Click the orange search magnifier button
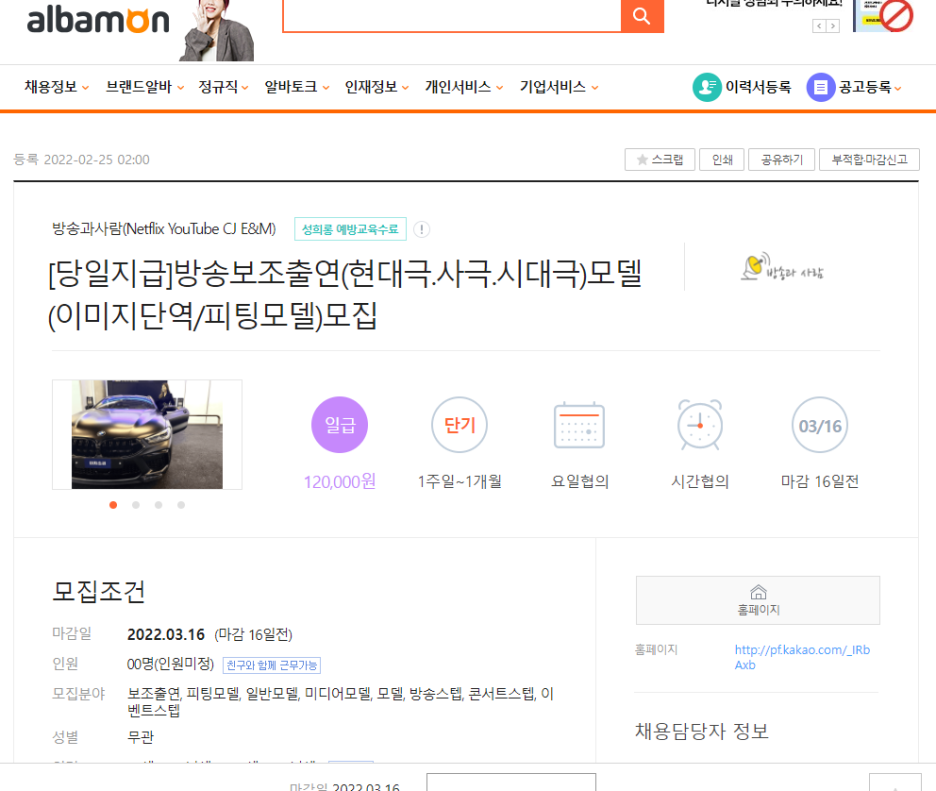This screenshot has height=791, width=936. tap(642, 16)
